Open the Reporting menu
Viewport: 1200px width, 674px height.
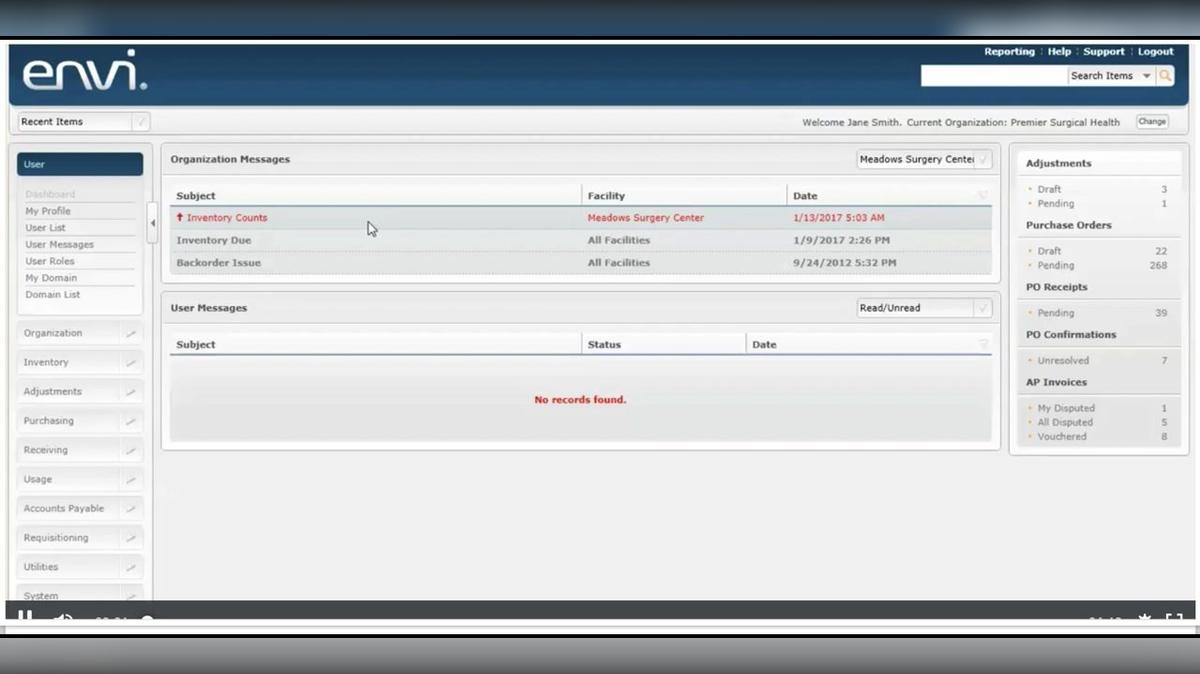click(1009, 51)
